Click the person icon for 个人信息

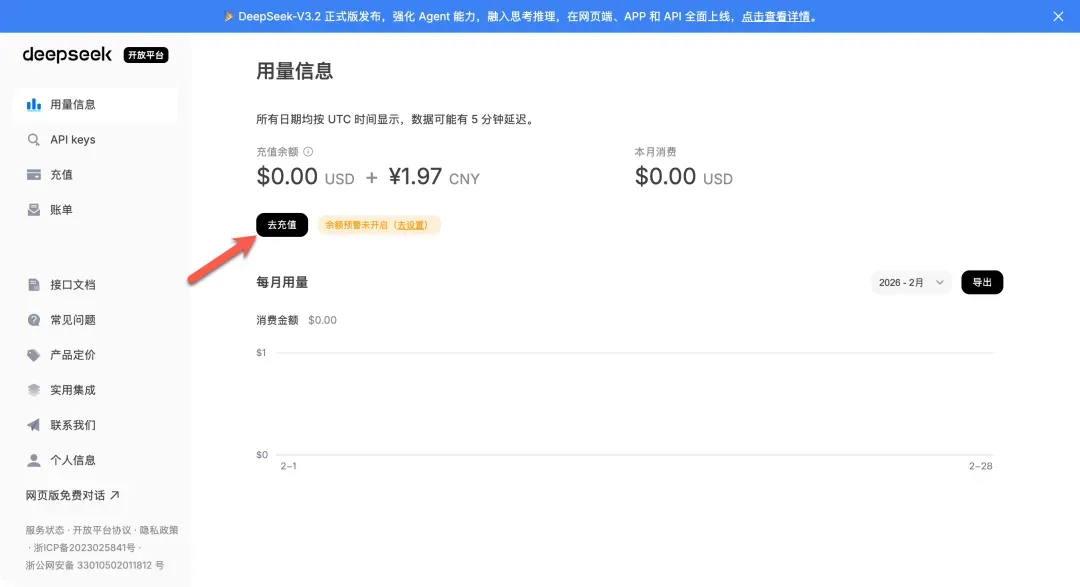pos(34,460)
